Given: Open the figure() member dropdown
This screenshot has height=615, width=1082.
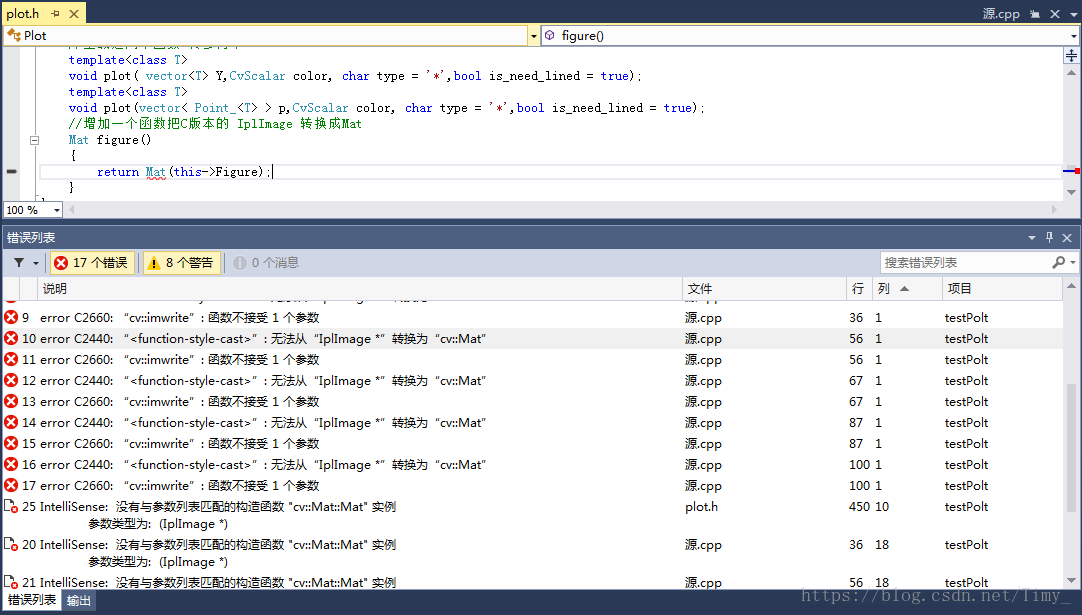Looking at the screenshot, I should 1074,36.
